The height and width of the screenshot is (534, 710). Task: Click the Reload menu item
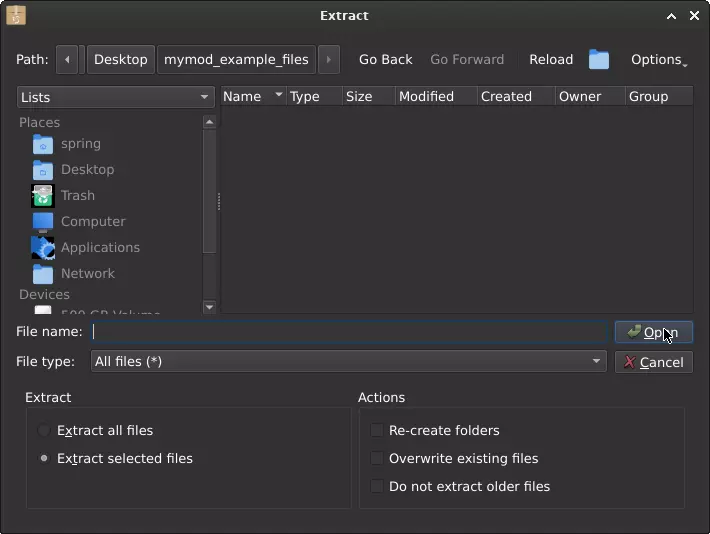[x=551, y=60]
